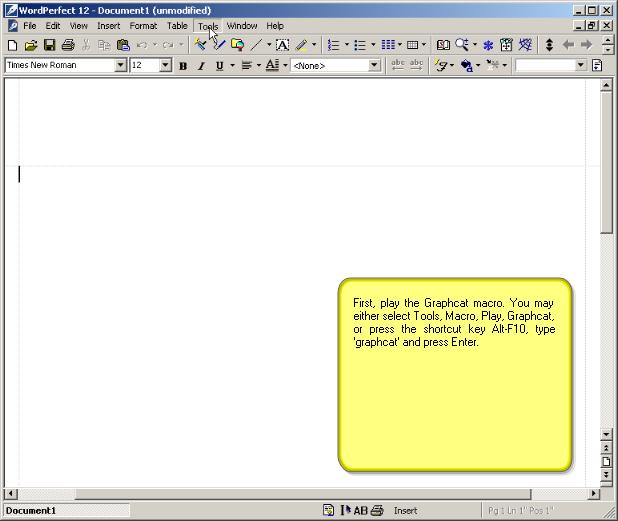Open the Edit menu
This screenshot has width=618, height=521.
pyautogui.click(x=53, y=26)
